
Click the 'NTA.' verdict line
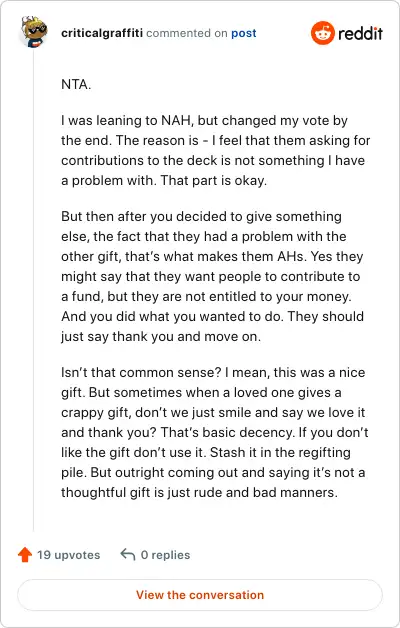pyautogui.click(x=76, y=85)
